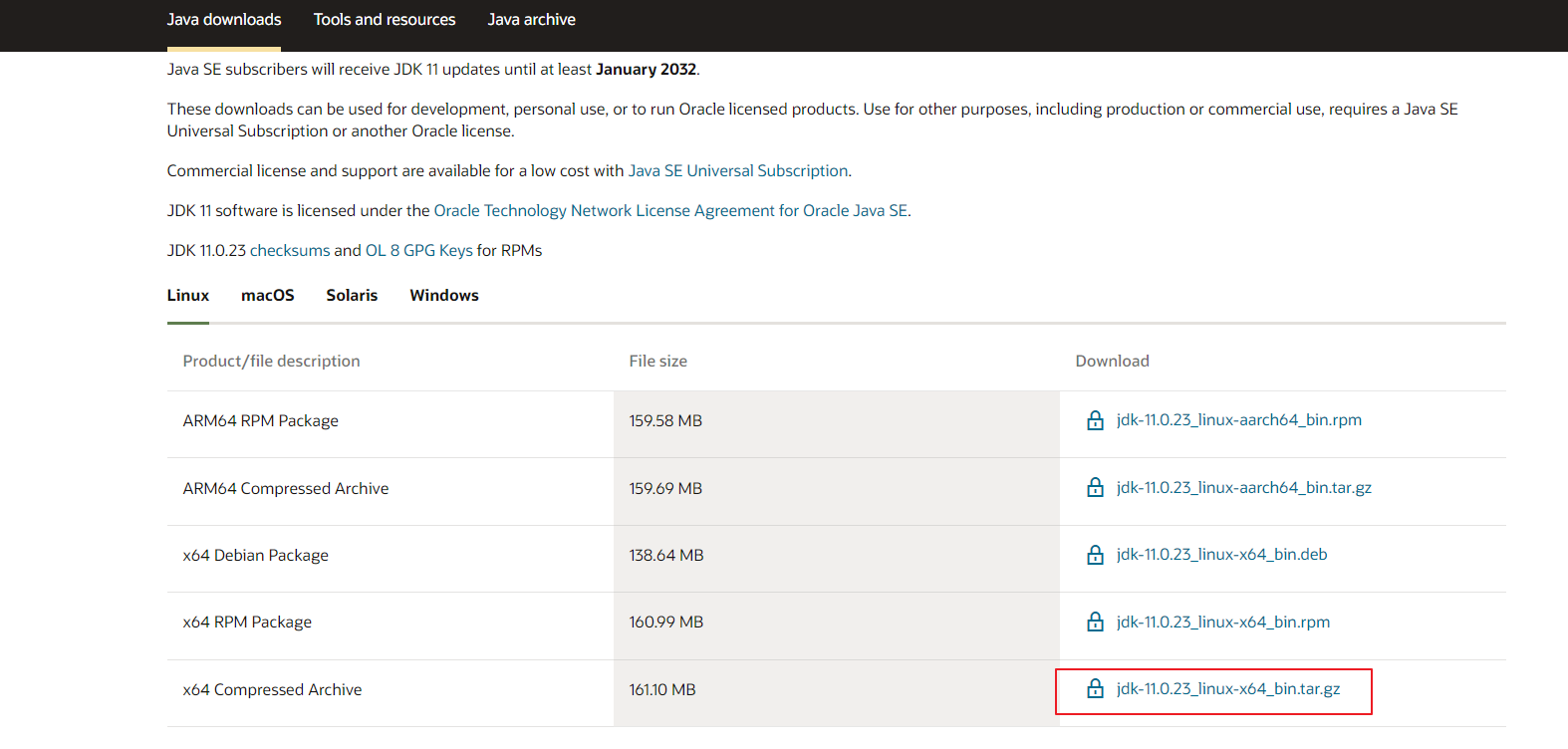Download jdk-11.0.23_linux-x64_bin.deb

coord(1222,555)
